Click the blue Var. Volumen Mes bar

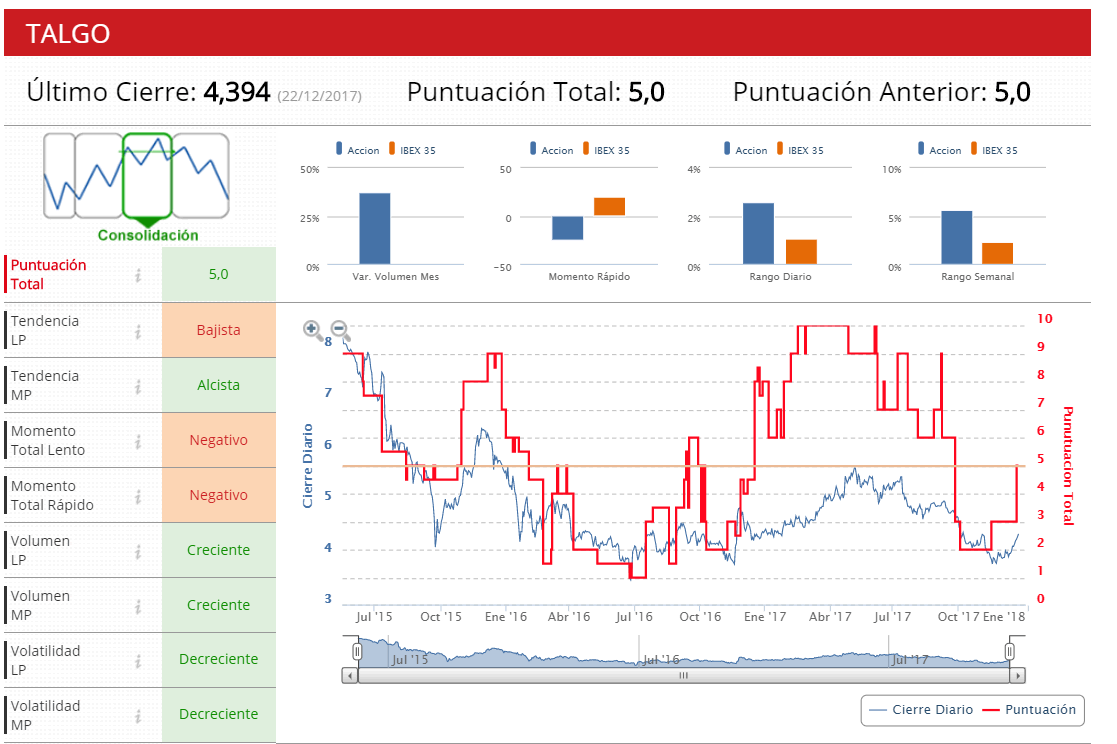(x=375, y=229)
